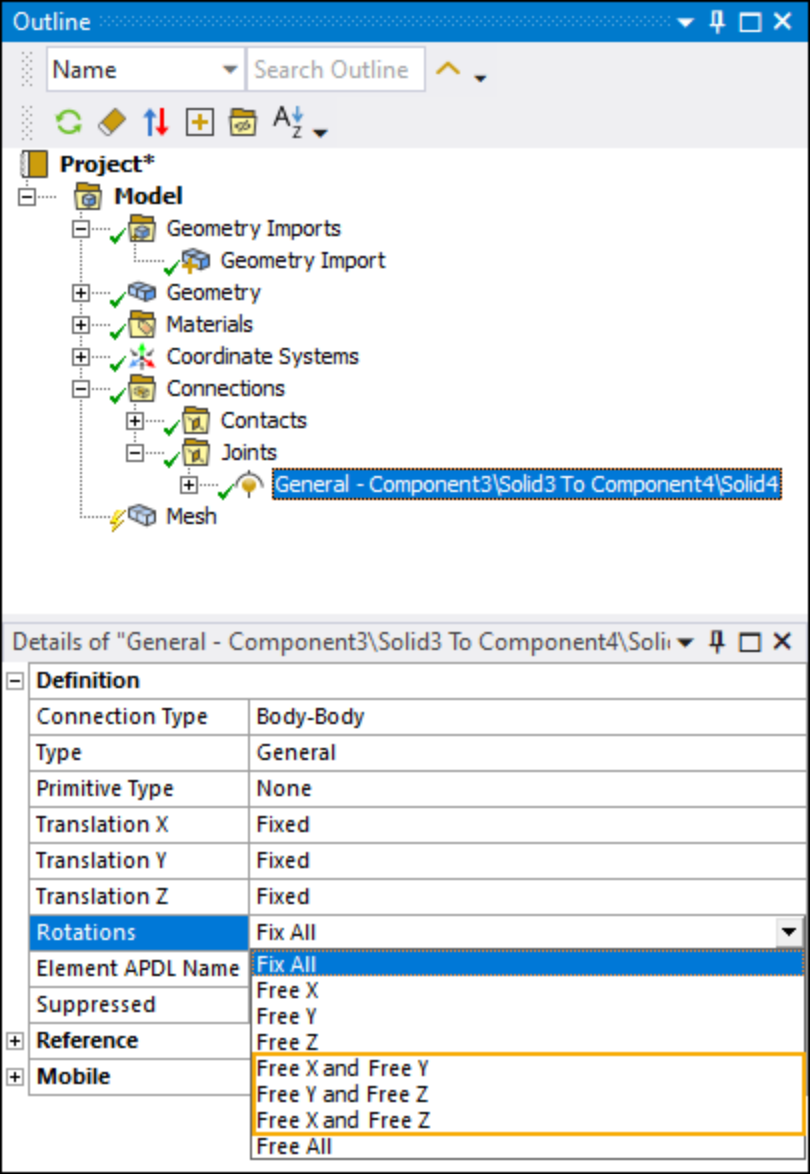This screenshot has width=810, height=1175.
Task: Click the A-Z alphabetical sort icon
Action: coord(288,121)
